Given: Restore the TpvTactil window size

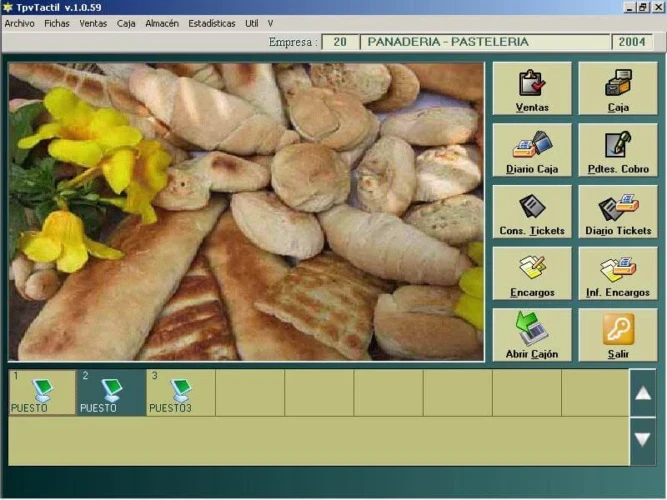Looking at the screenshot, I should tap(643, 7).
